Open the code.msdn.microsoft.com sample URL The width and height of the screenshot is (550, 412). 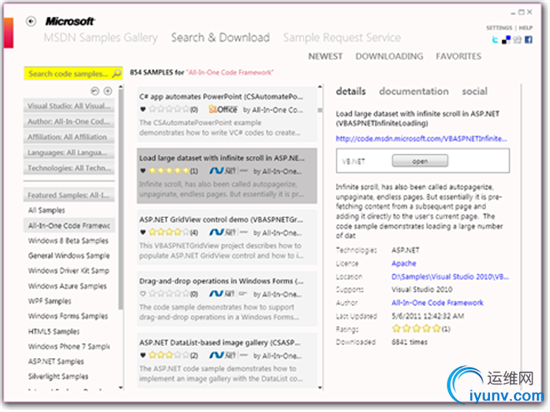point(421,139)
